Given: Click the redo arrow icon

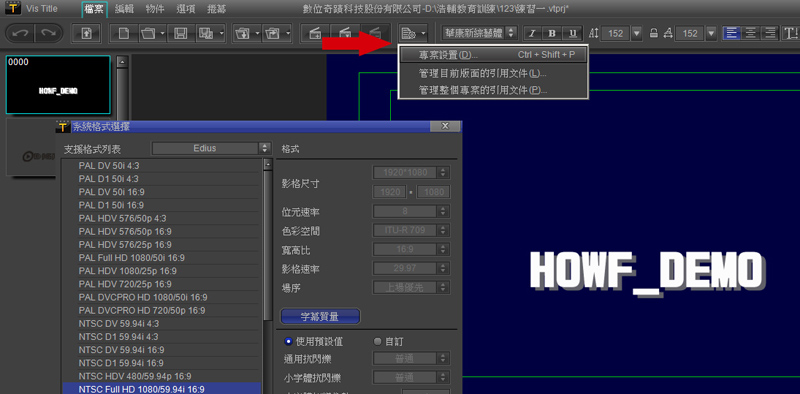Looking at the screenshot, I should (48, 34).
